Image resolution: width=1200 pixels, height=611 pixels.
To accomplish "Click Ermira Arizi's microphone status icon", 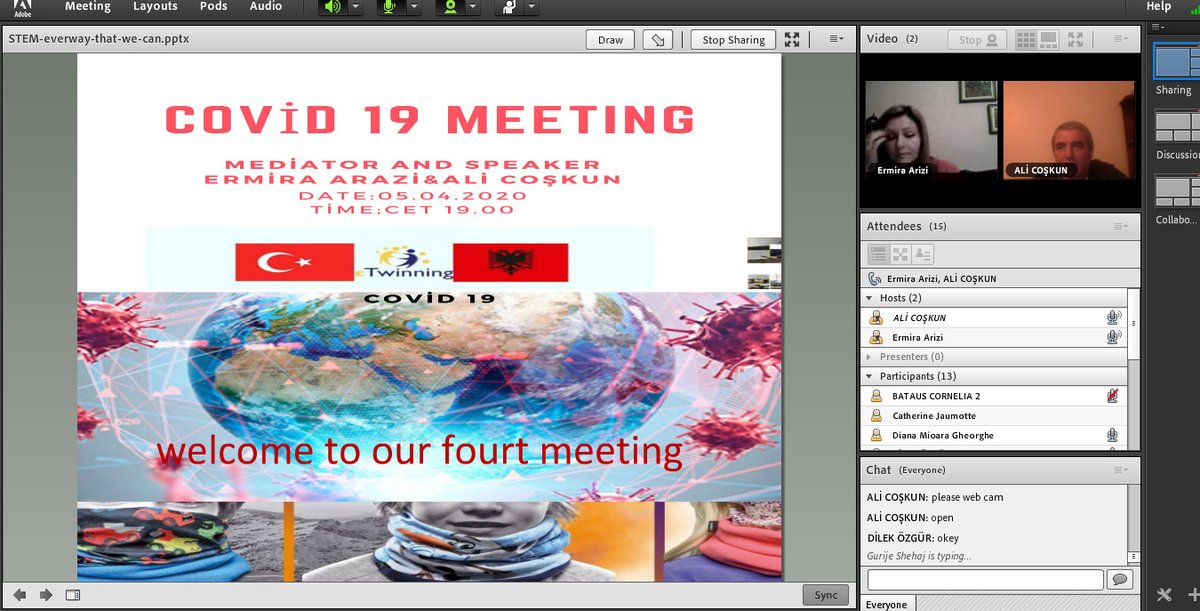I will pyautogui.click(x=1113, y=338).
